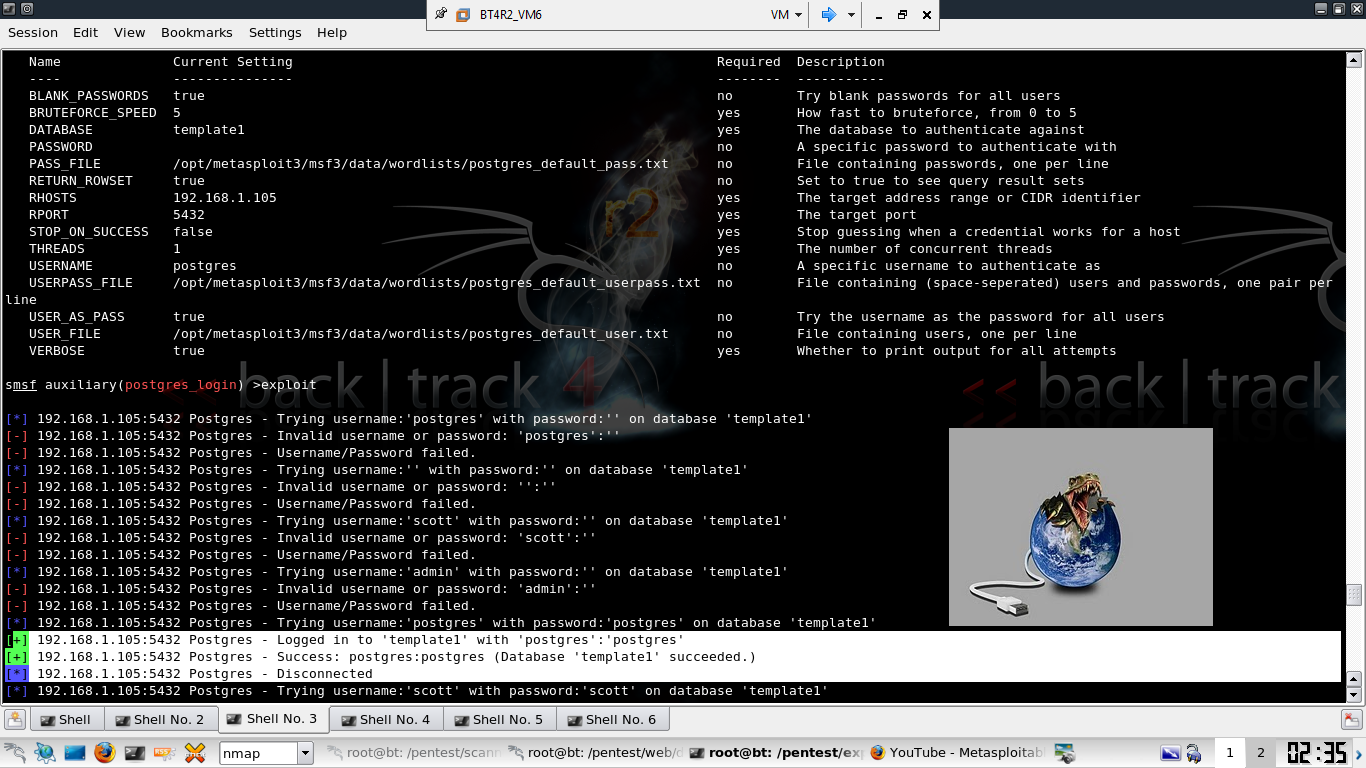This screenshot has width=1366, height=768.
Task: Click the orange X panel icon
Action: [195, 752]
